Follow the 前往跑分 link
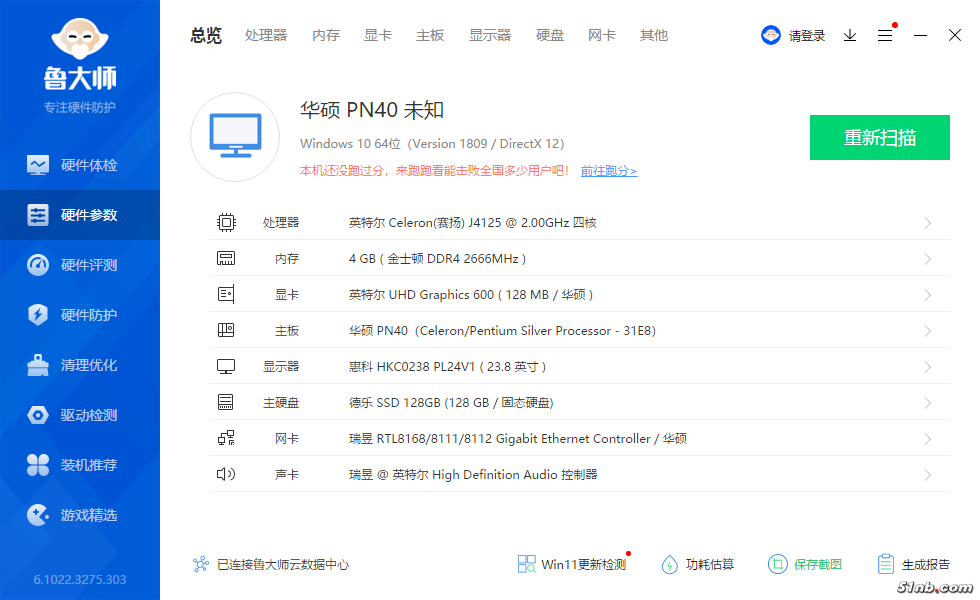 tap(608, 171)
